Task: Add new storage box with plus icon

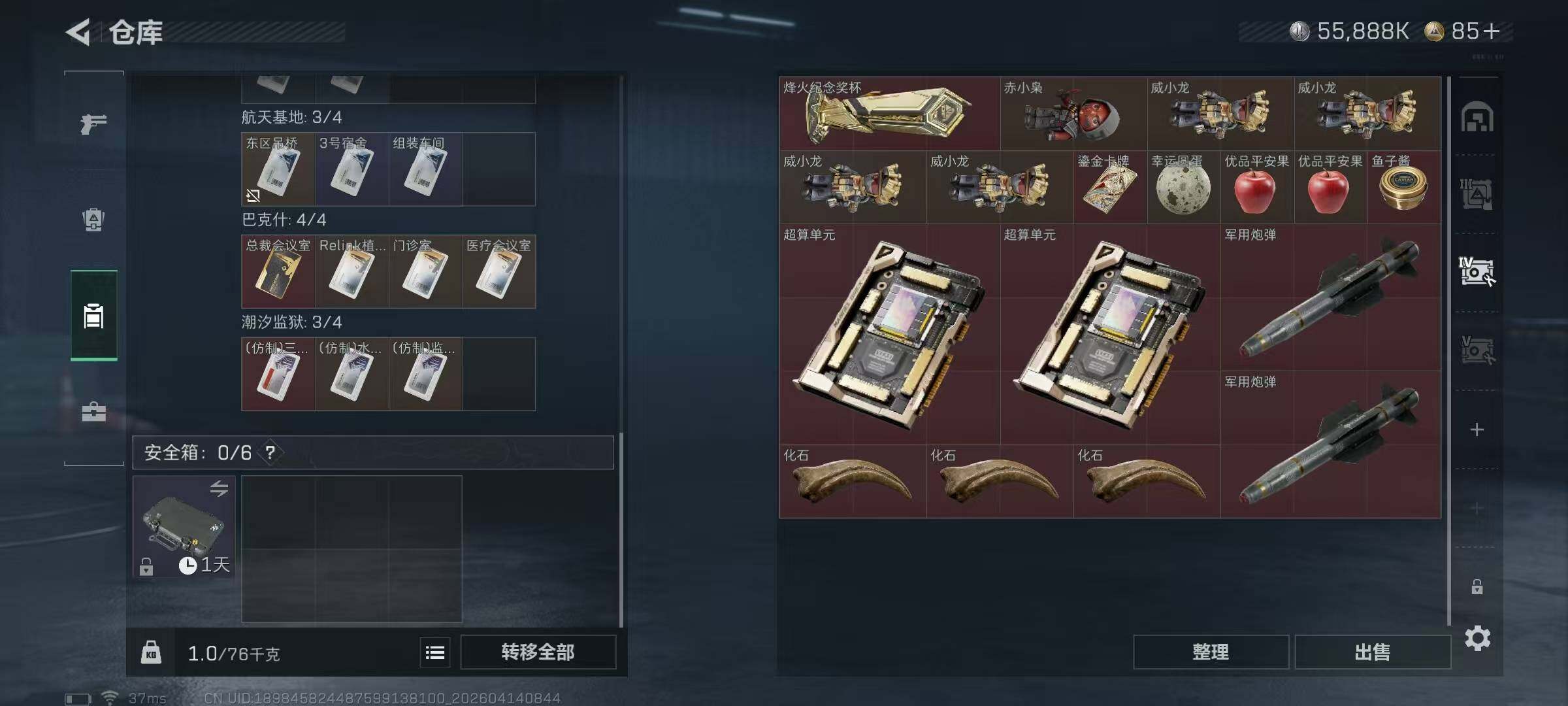Action: 1477,429
